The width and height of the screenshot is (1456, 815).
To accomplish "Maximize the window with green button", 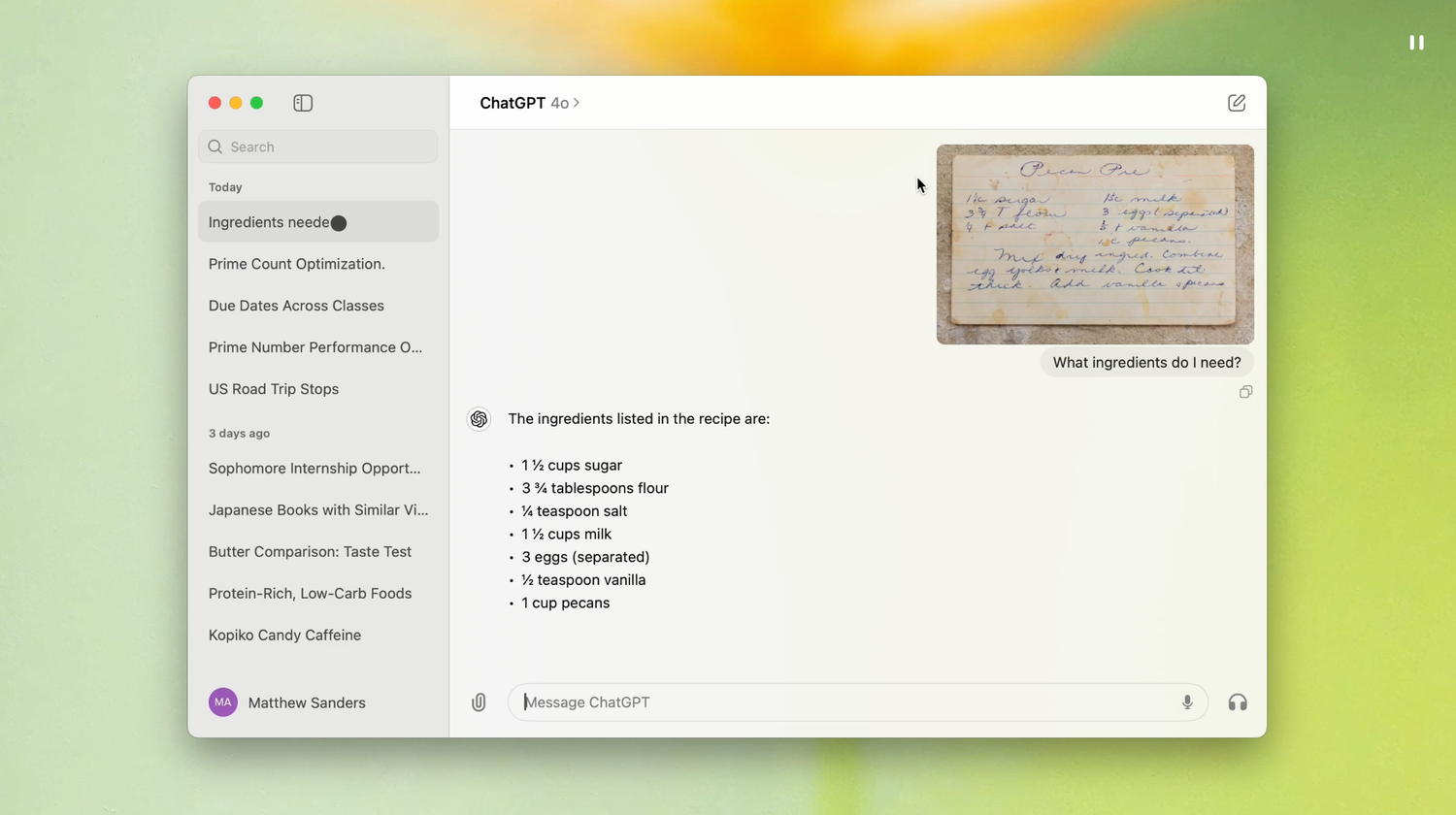I will coord(256,103).
